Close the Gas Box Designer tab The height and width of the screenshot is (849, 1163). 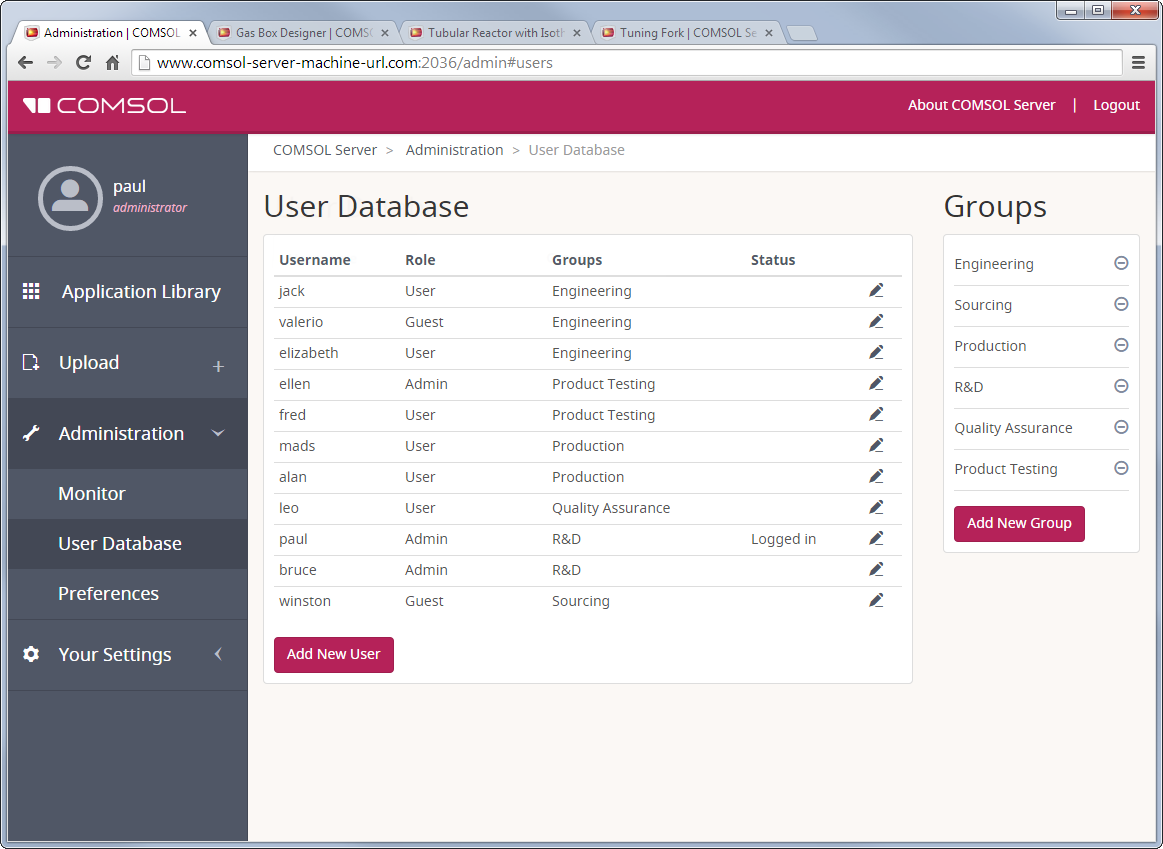[385, 33]
